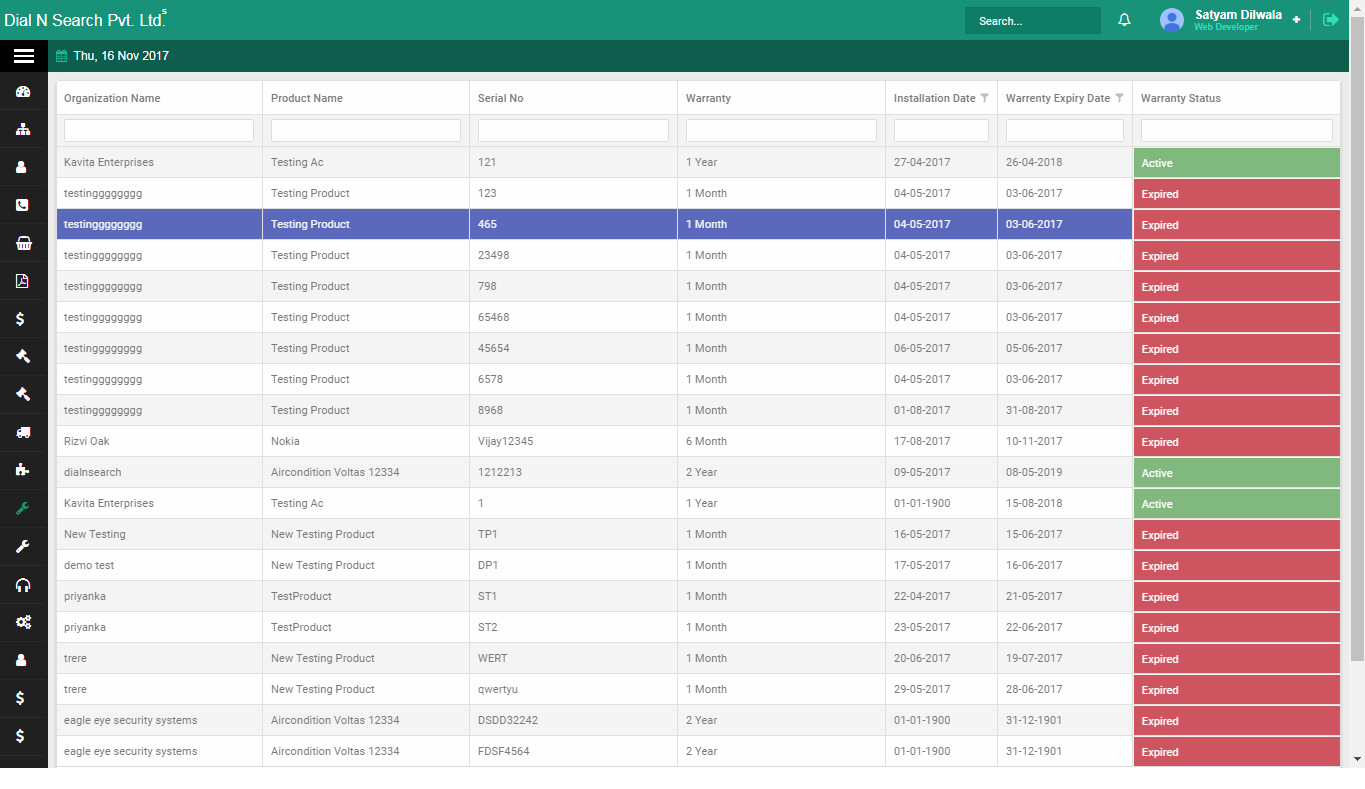Click serial number 1212213
The width and height of the screenshot is (1365, 789).
click(573, 472)
